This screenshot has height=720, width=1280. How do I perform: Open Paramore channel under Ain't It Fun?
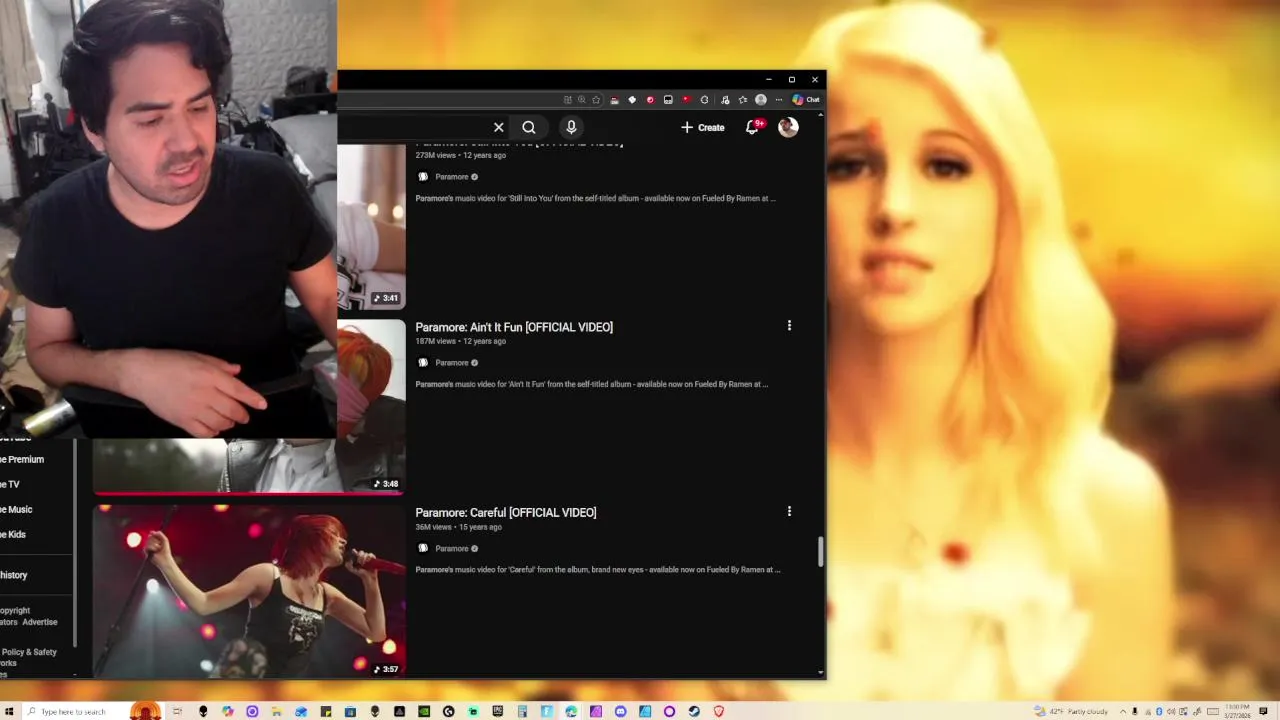pyautogui.click(x=451, y=363)
